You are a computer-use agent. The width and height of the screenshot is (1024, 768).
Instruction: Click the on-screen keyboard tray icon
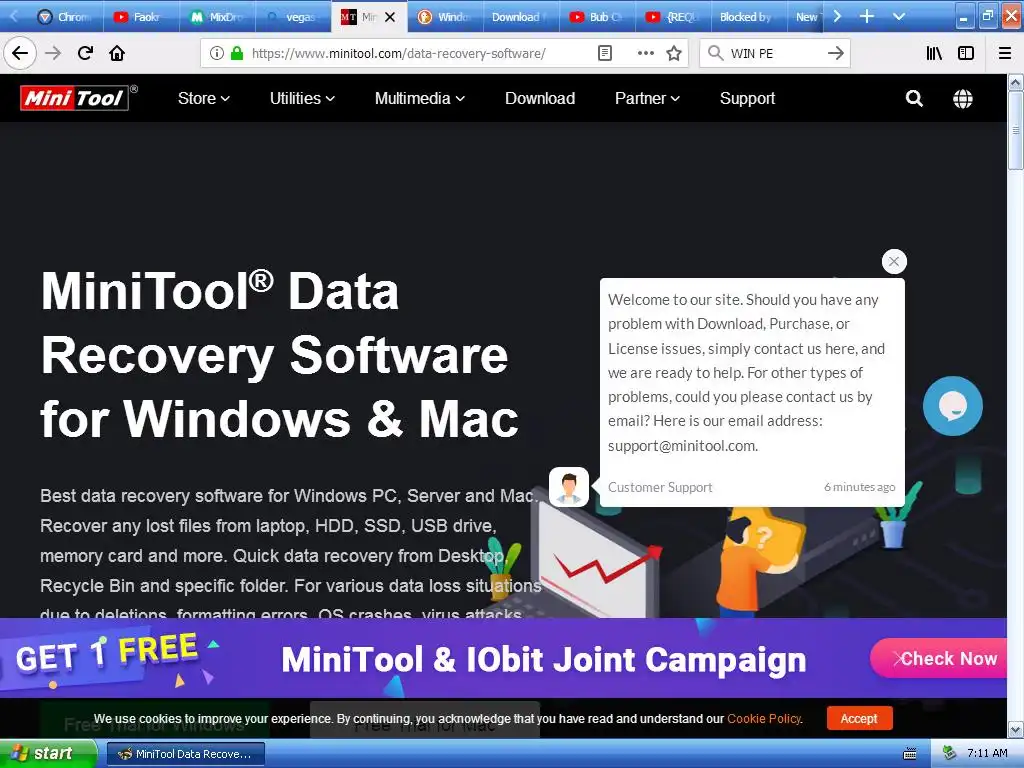click(909, 754)
